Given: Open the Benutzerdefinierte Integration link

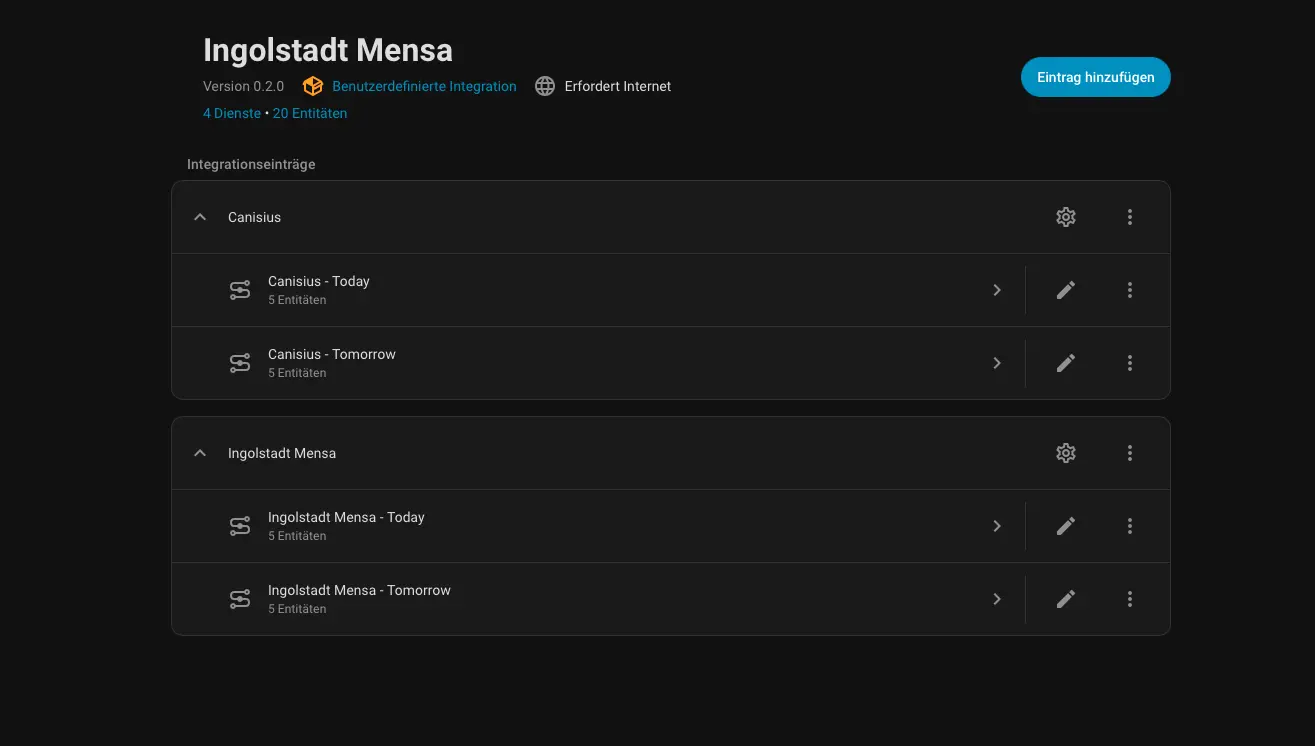Looking at the screenshot, I should pyautogui.click(x=424, y=86).
